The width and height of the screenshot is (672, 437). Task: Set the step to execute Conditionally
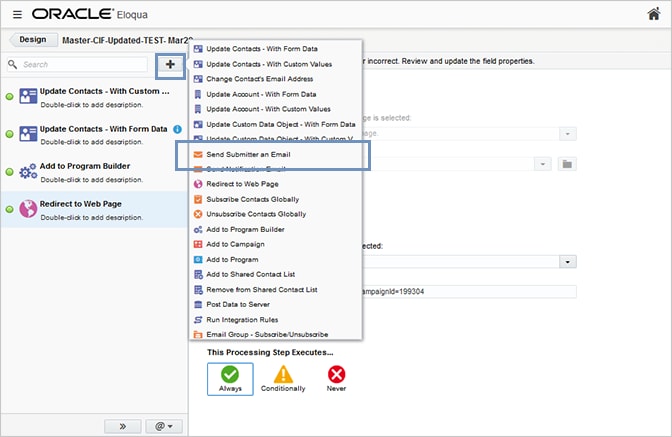pyautogui.click(x=283, y=379)
